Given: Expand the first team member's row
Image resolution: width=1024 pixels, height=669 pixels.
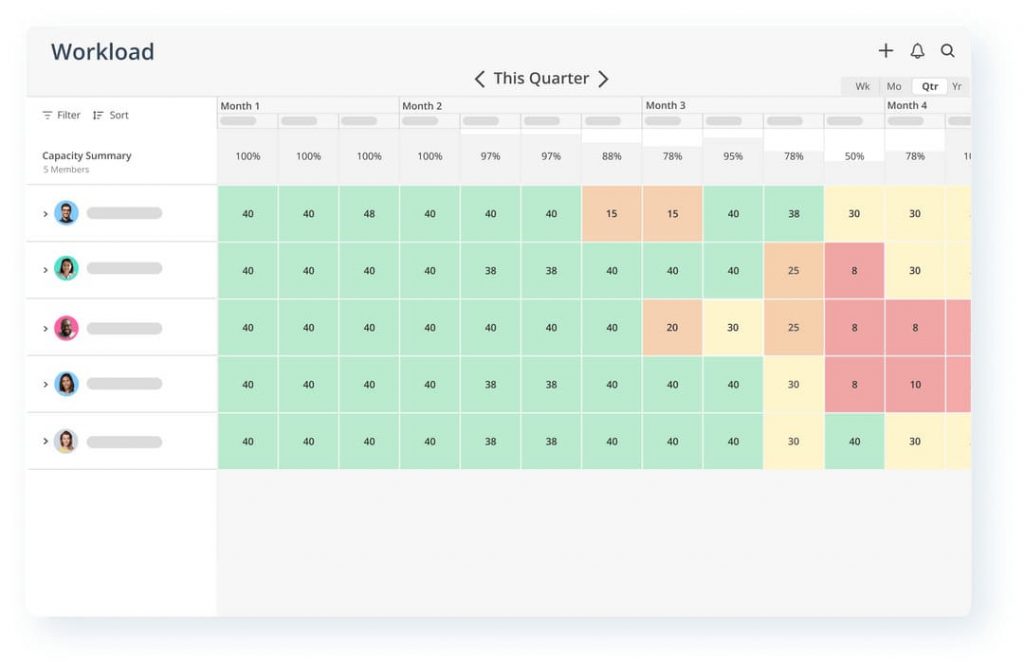Looking at the screenshot, I should (x=44, y=212).
